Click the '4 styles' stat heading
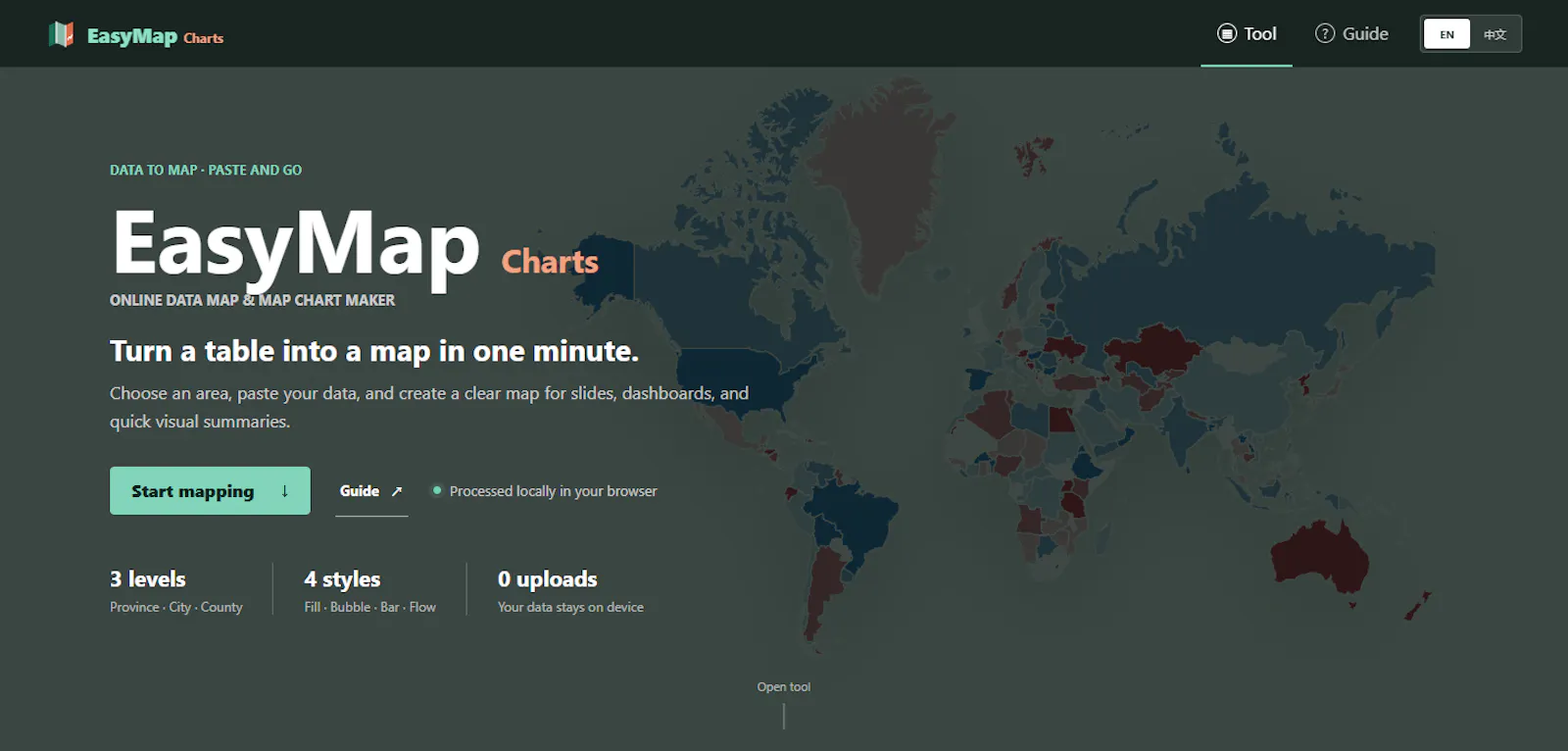 coord(342,579)
